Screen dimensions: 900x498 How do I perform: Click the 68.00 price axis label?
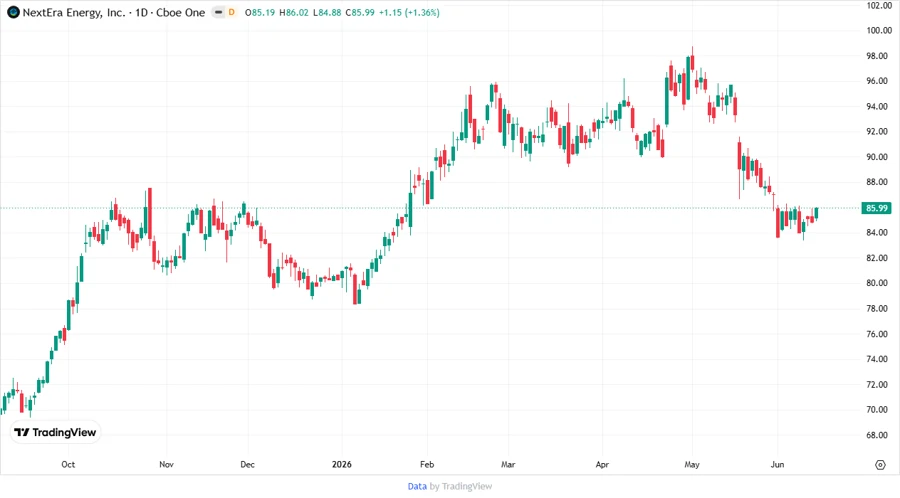[877, 435]
